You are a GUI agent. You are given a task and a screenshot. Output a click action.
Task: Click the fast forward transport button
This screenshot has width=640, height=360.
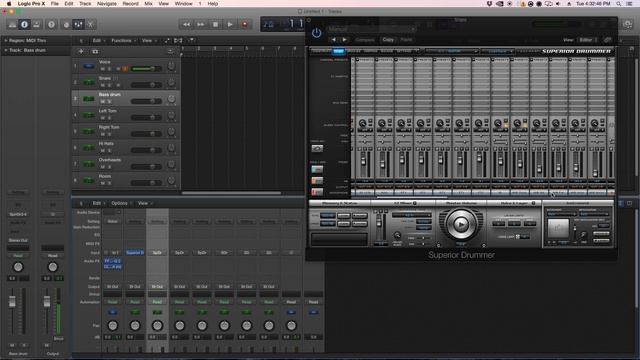click(x=201, y=24)
